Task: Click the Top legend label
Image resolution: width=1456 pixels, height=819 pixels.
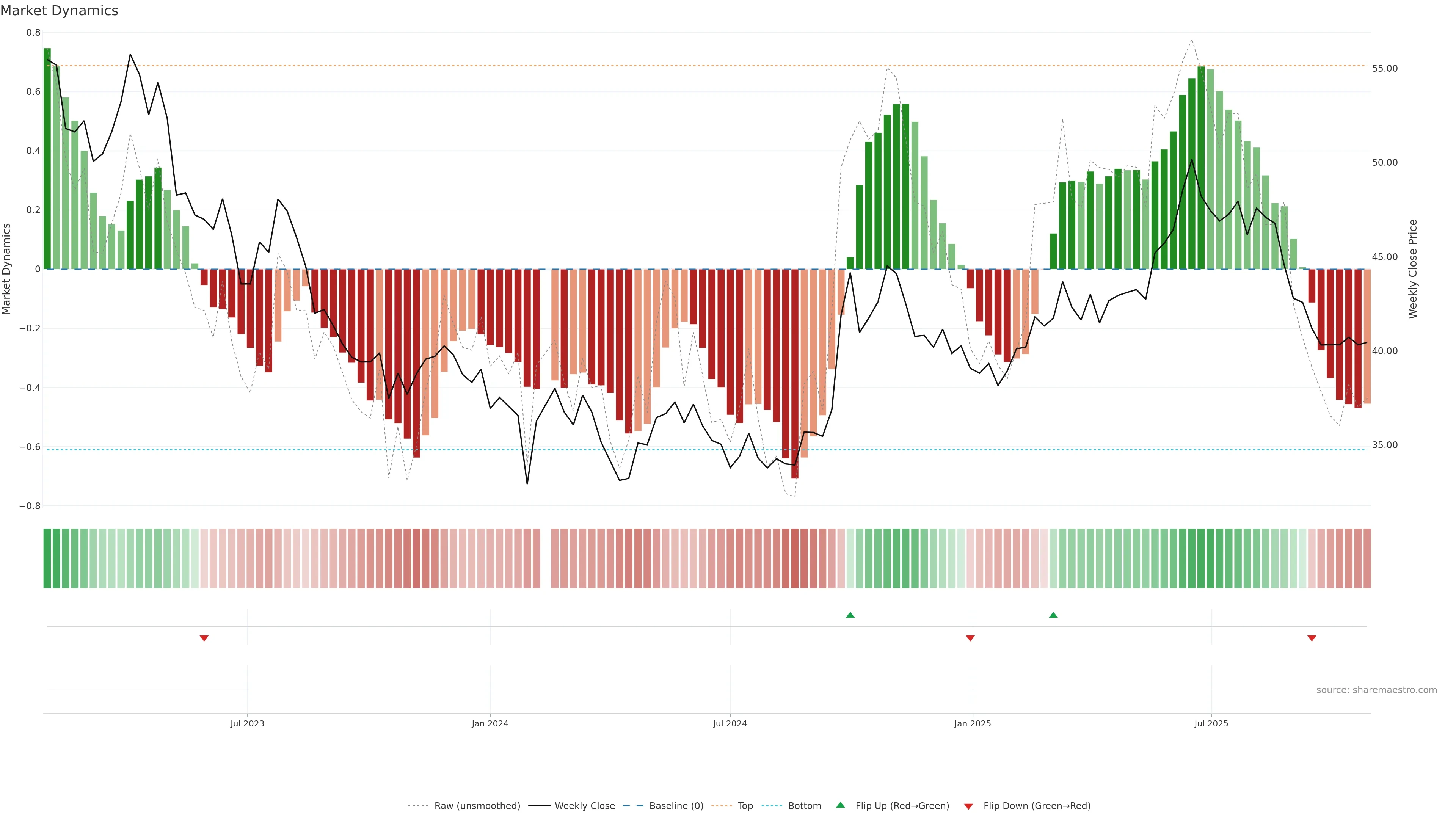Action: 745,806
